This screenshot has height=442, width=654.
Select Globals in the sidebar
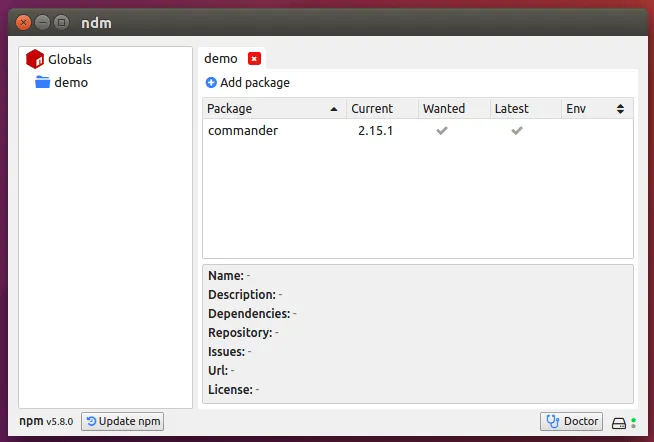pos(69,59)
